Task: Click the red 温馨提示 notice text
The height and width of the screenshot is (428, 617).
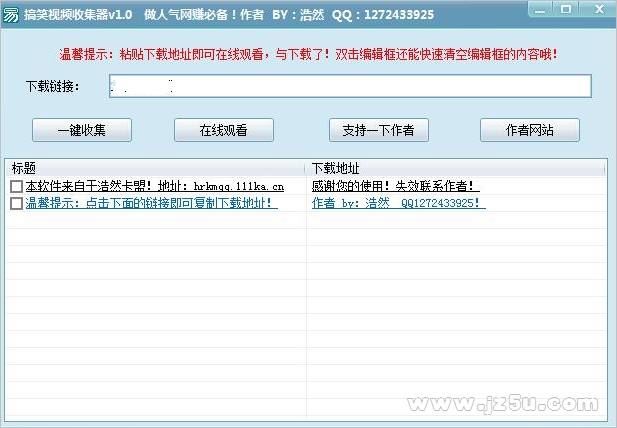Action: pos(308,54)
